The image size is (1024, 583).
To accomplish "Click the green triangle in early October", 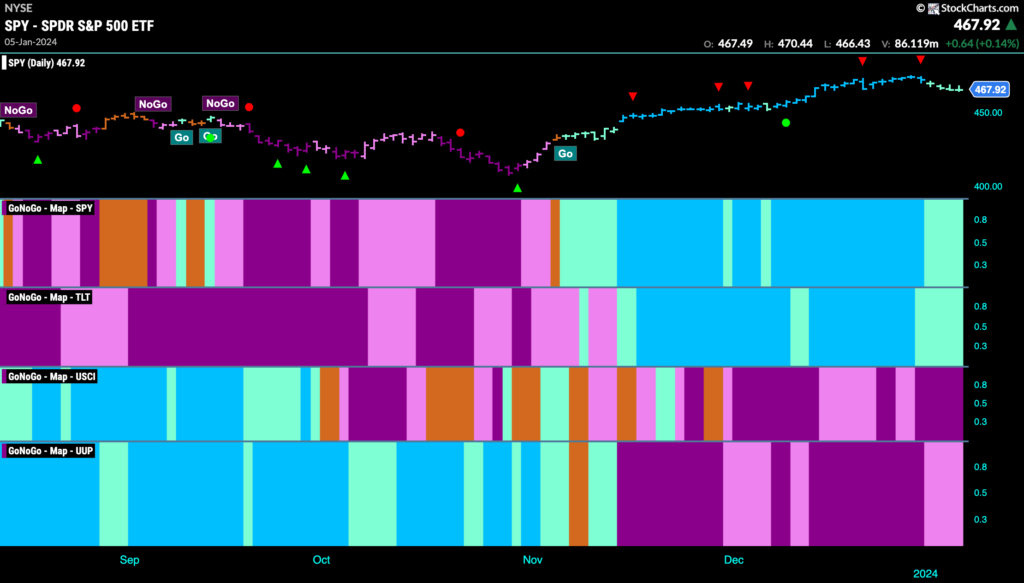I will tap(345, 175).
